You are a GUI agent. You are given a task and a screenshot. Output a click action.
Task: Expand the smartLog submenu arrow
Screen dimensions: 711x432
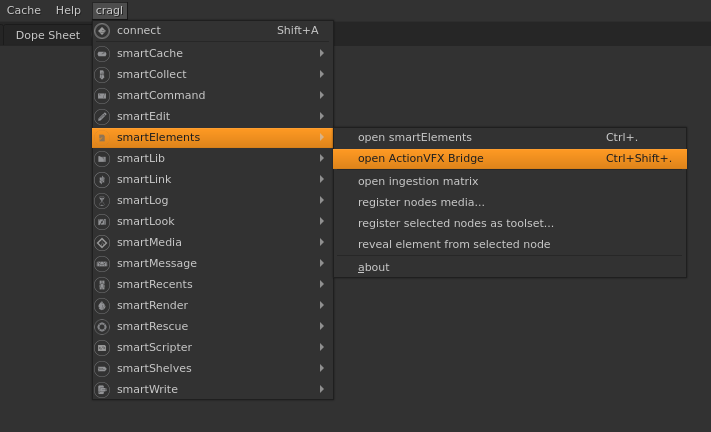tap(321, 200)
